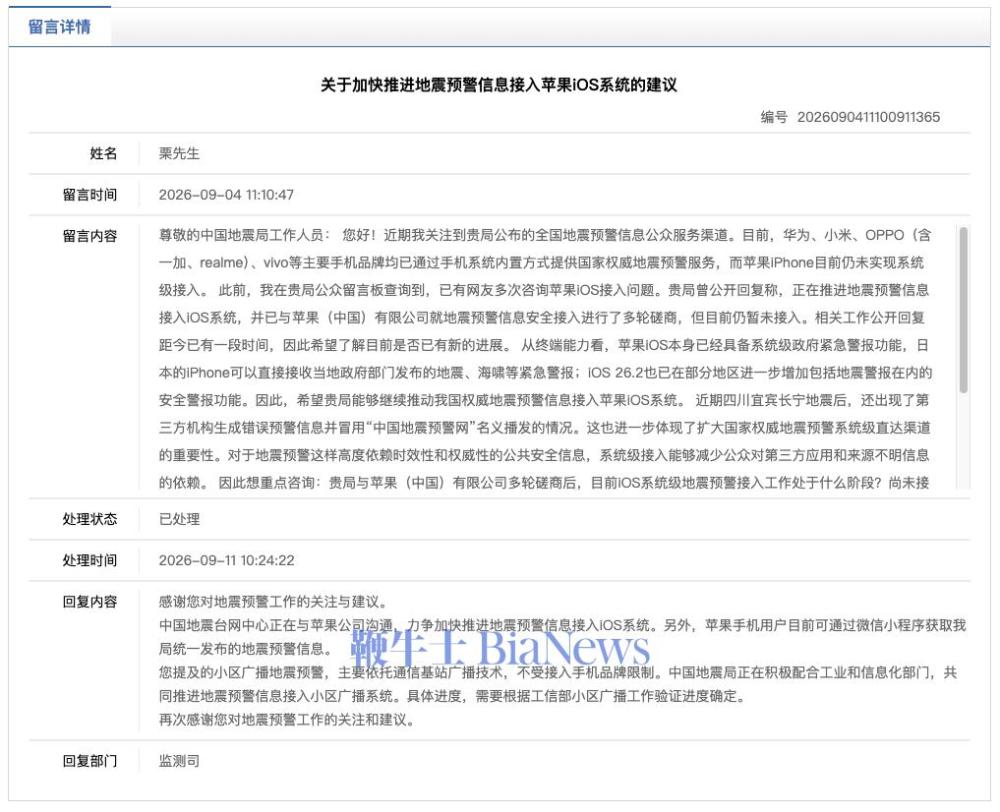Screen dimensions: 1000x812
Task: Click the 处理时间 value 2026-09-11 10:24:22
Action: coord(226,561)
